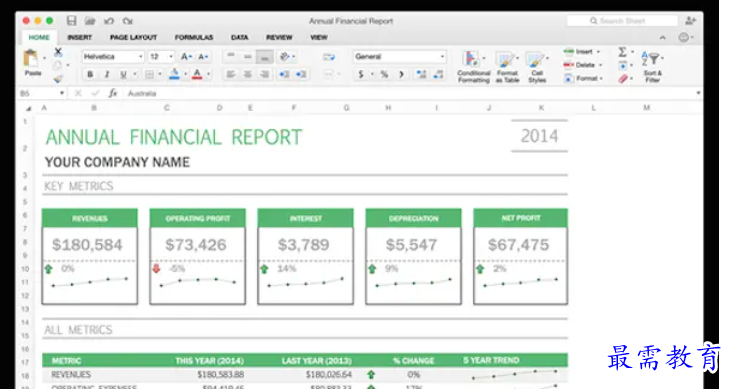Image resolution: width=729 pixels, height=389 pixels.
Task: Toggle bottom vertical alignment
Action: click(265, 57)
